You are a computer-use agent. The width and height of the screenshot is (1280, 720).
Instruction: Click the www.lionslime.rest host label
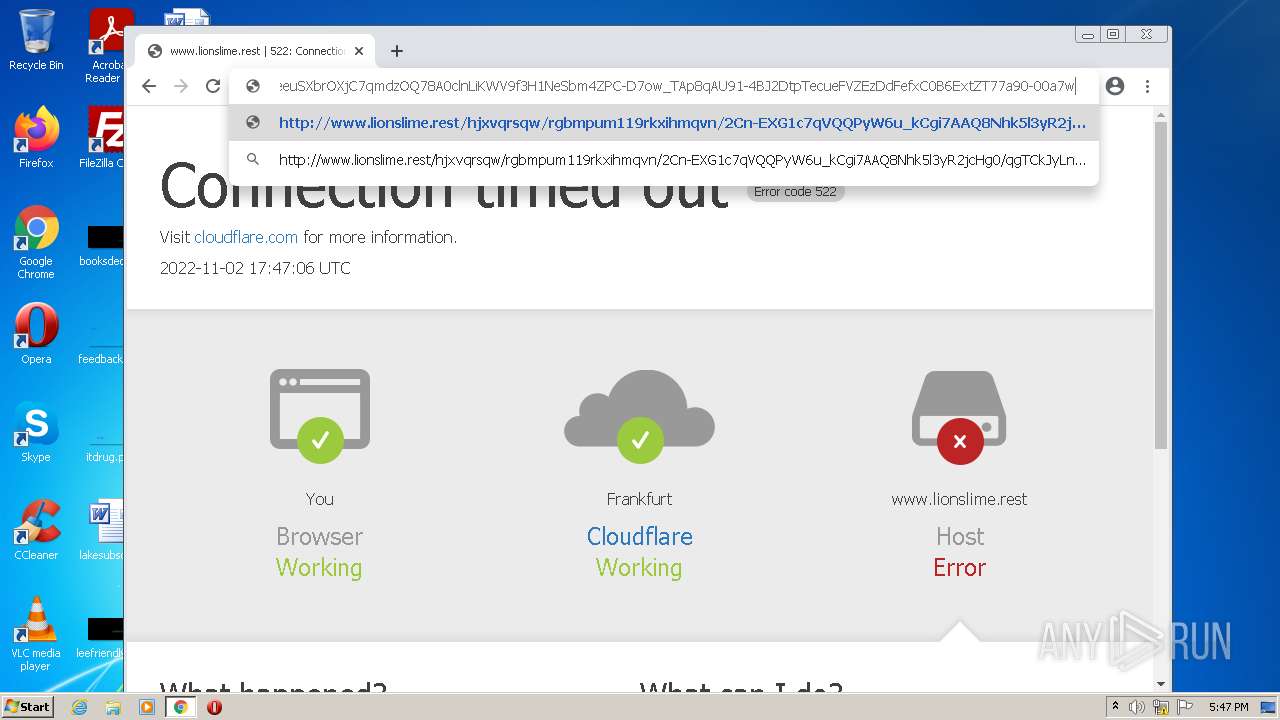pos(959,499)
